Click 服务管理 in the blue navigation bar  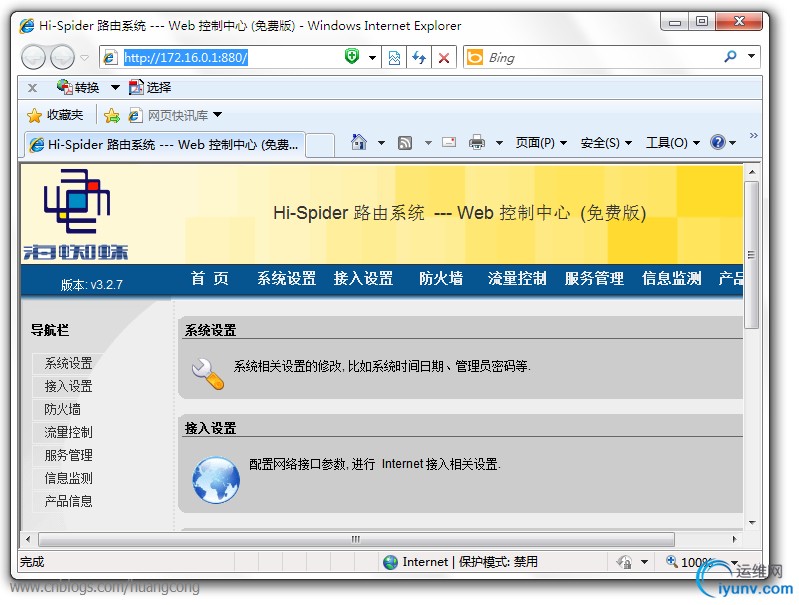point(594,278)
